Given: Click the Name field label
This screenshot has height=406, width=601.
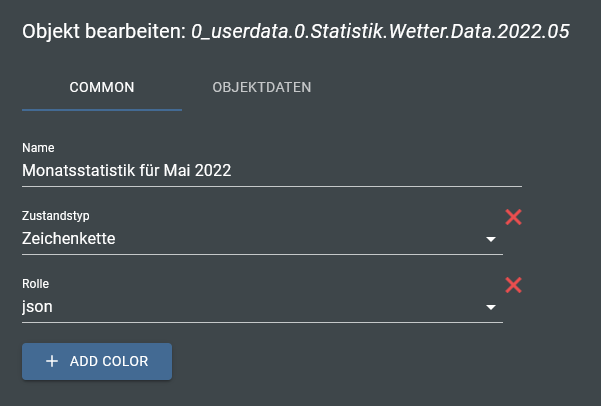Looking at the screenshot, I should coord(38,148).
